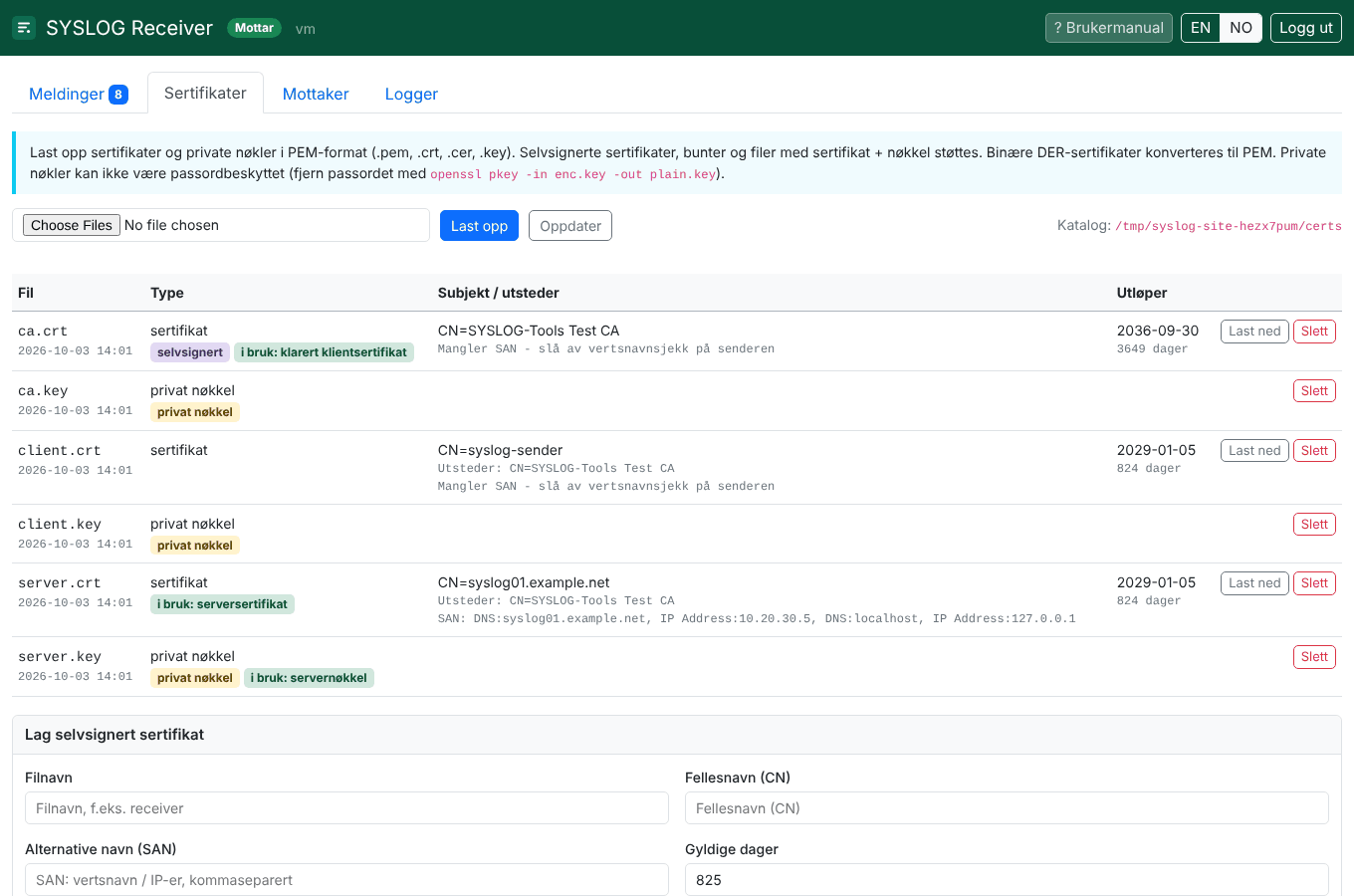Click the Meldinger count badge 8

[118, 95]
